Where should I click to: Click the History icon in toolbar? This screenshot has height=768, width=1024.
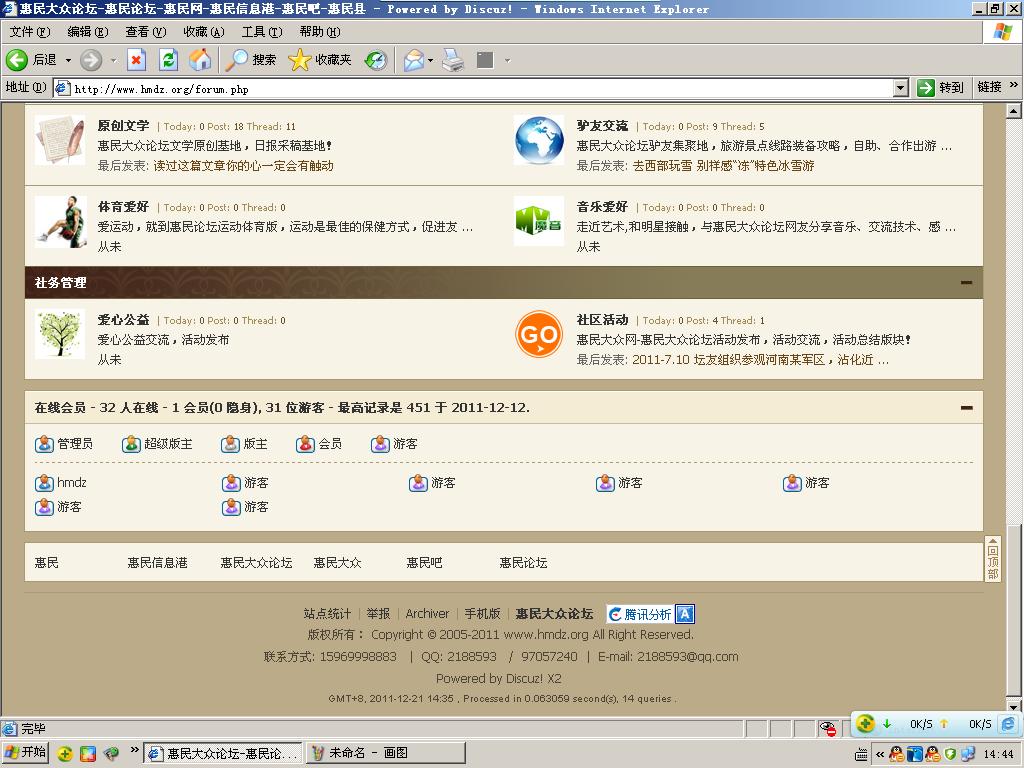(x=376, y=60)
